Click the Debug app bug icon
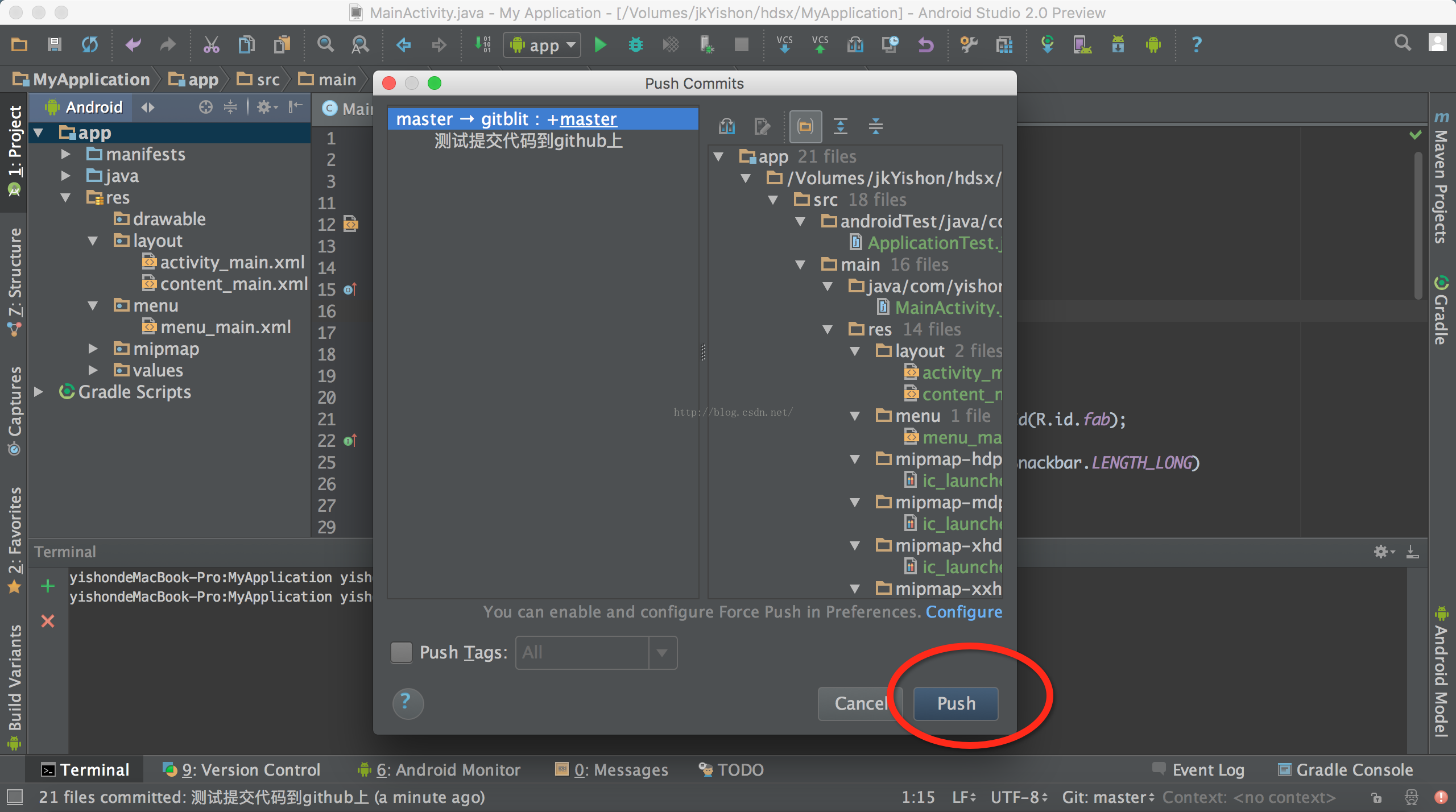This screenshot has width=1456, height=812. click(x=635, y=44)
